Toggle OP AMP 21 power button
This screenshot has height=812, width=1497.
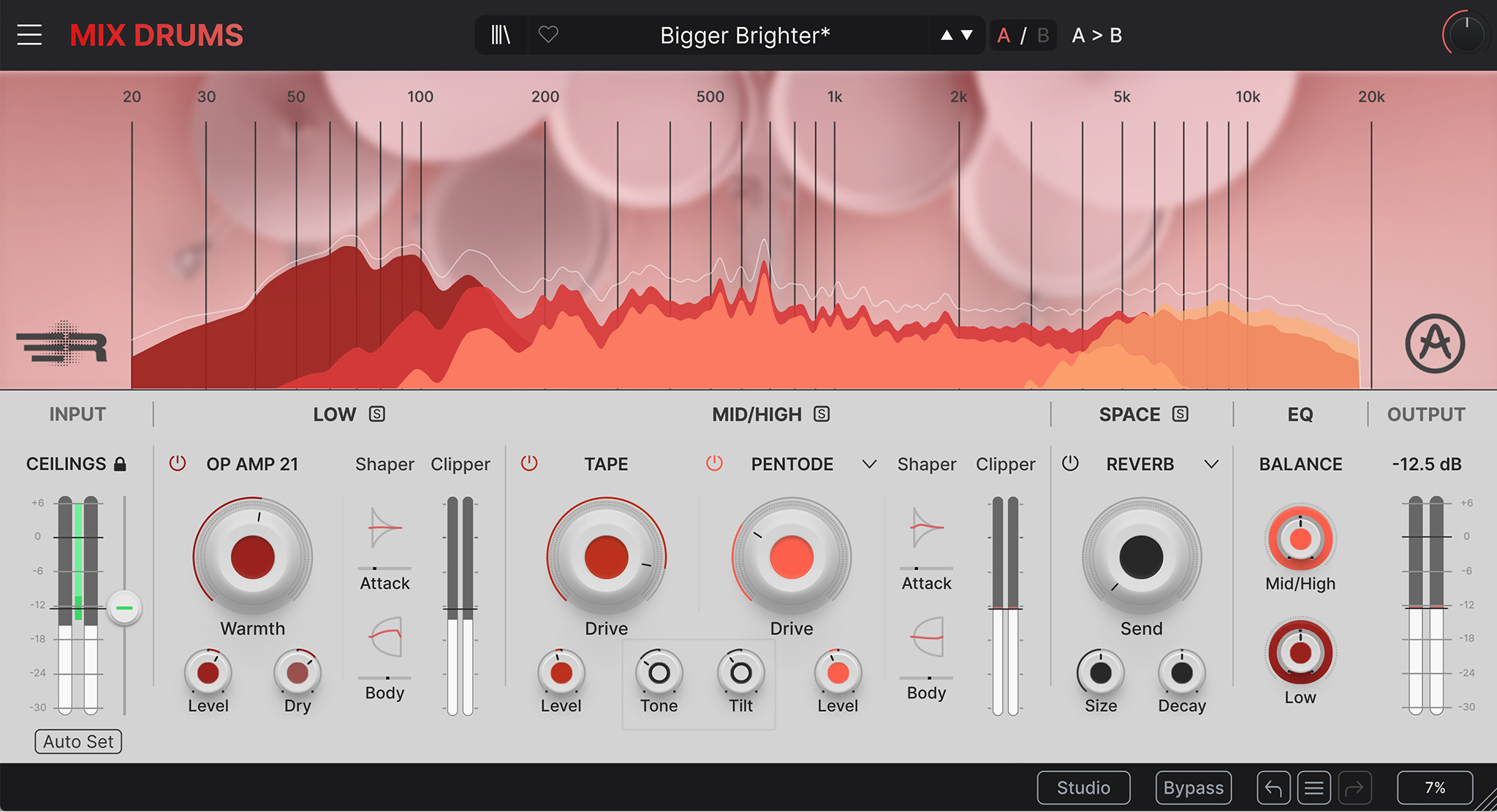click(x=178, y=463)
